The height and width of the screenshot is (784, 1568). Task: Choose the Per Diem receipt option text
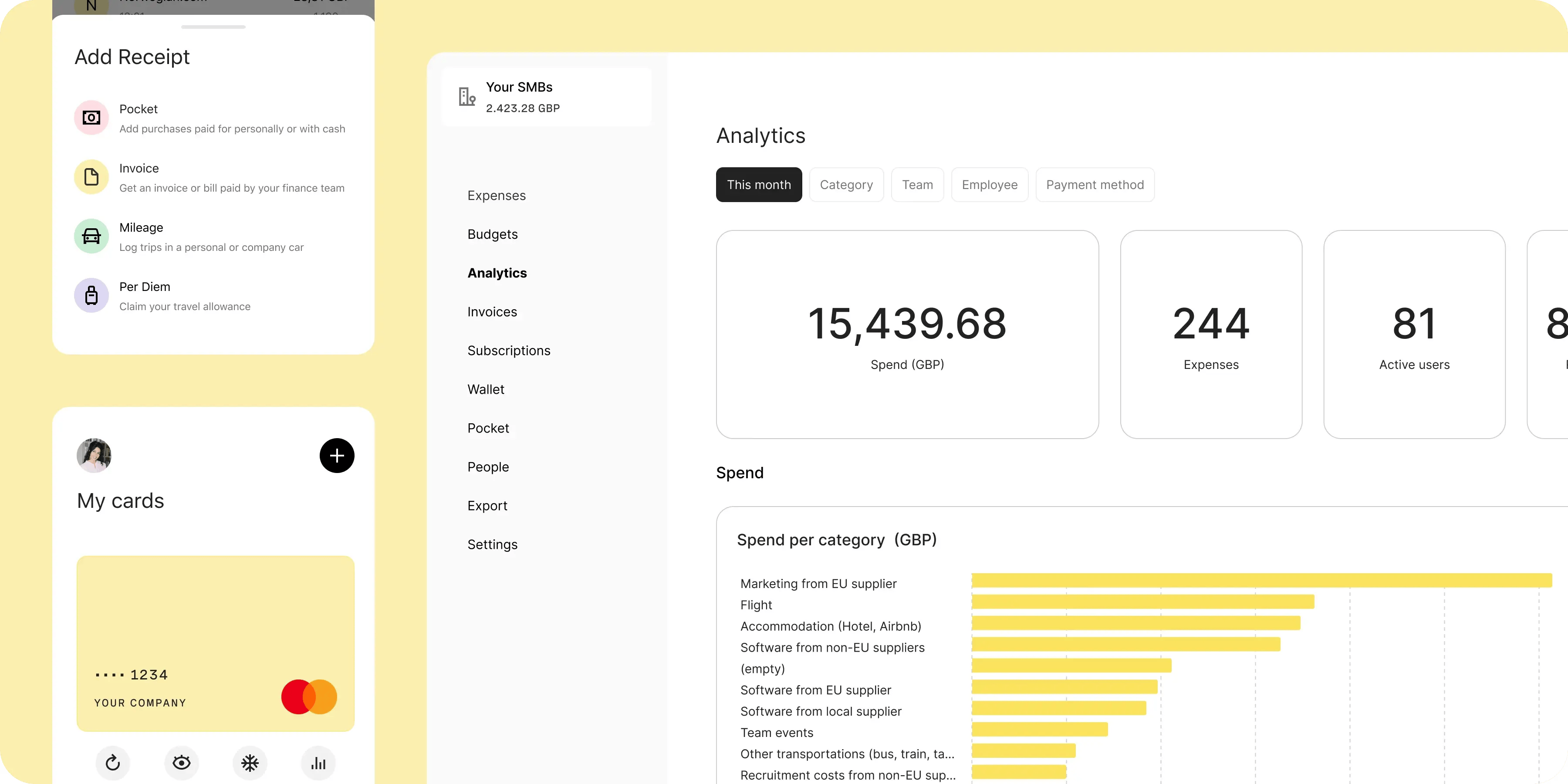145,287
